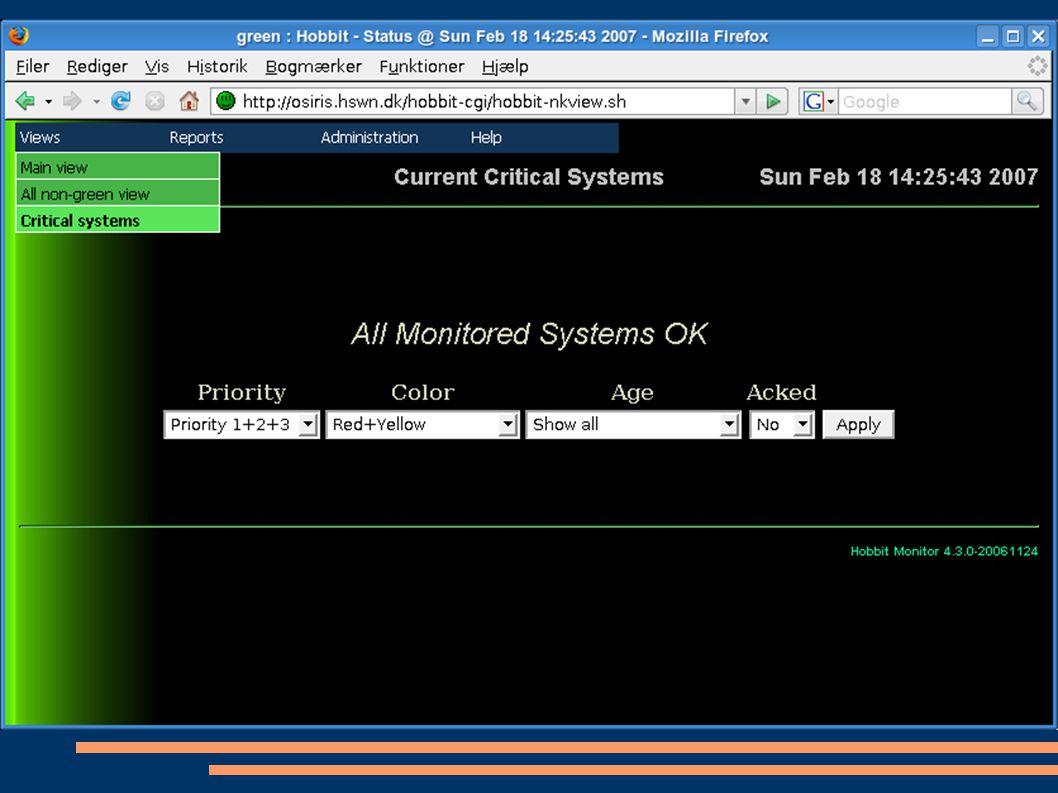Click the search magnifier icon
Image resolution: width=1058 pixels, height=793 pixels.
1027,101
